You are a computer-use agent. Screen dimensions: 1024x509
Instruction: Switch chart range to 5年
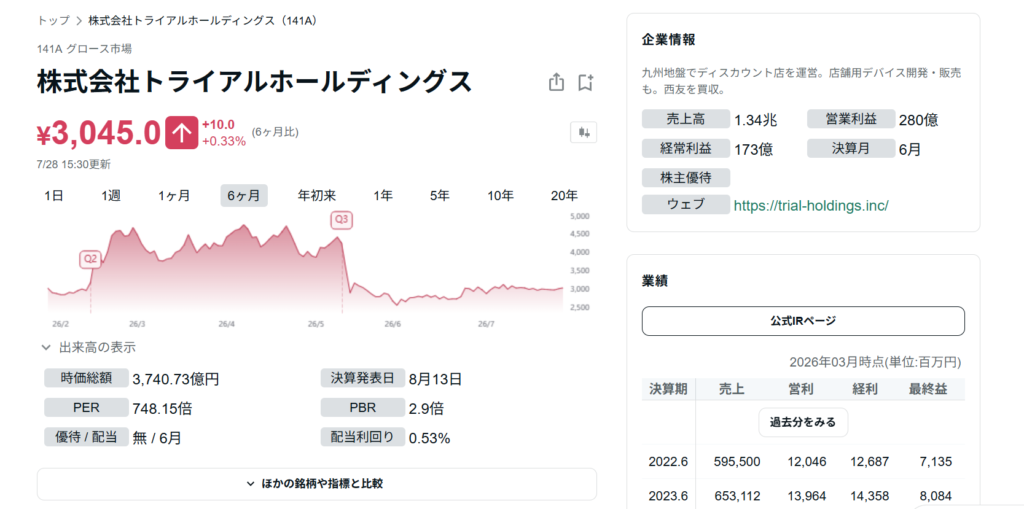(440, 195)
